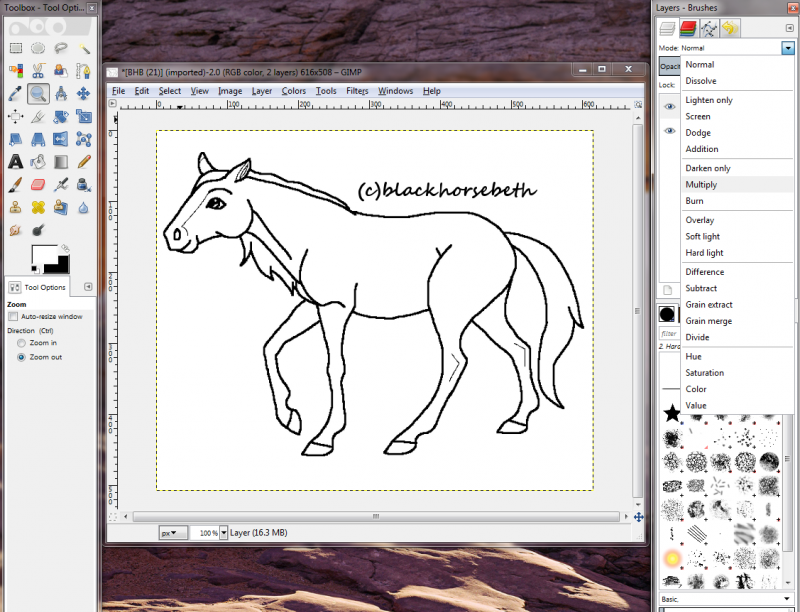800x612 pixels.
Task: Choose Multiply from the mode list
Action: coord(701,185)
